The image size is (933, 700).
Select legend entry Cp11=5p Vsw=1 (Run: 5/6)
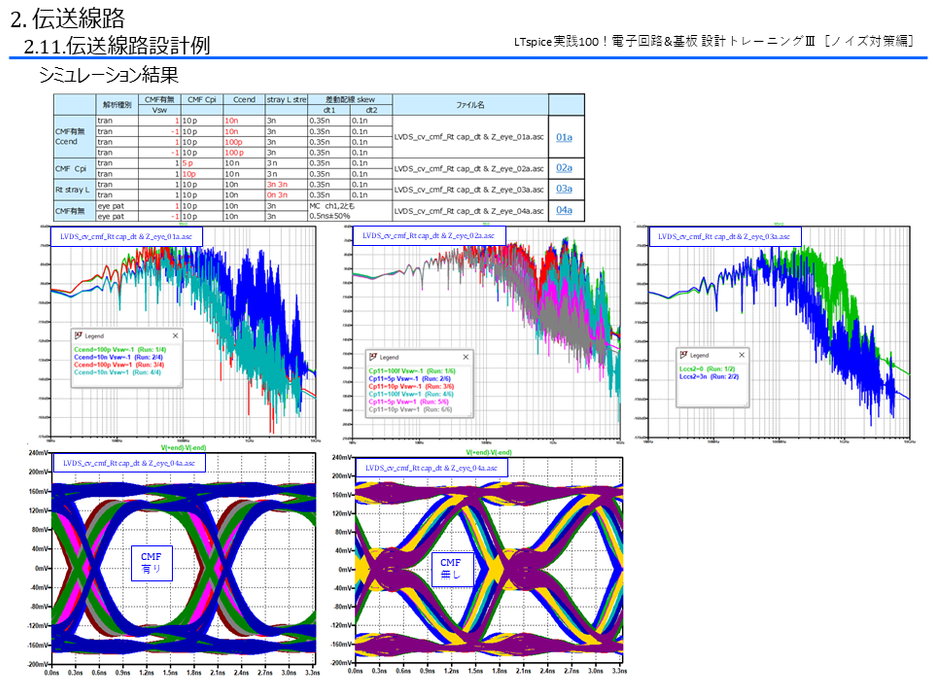408,402
